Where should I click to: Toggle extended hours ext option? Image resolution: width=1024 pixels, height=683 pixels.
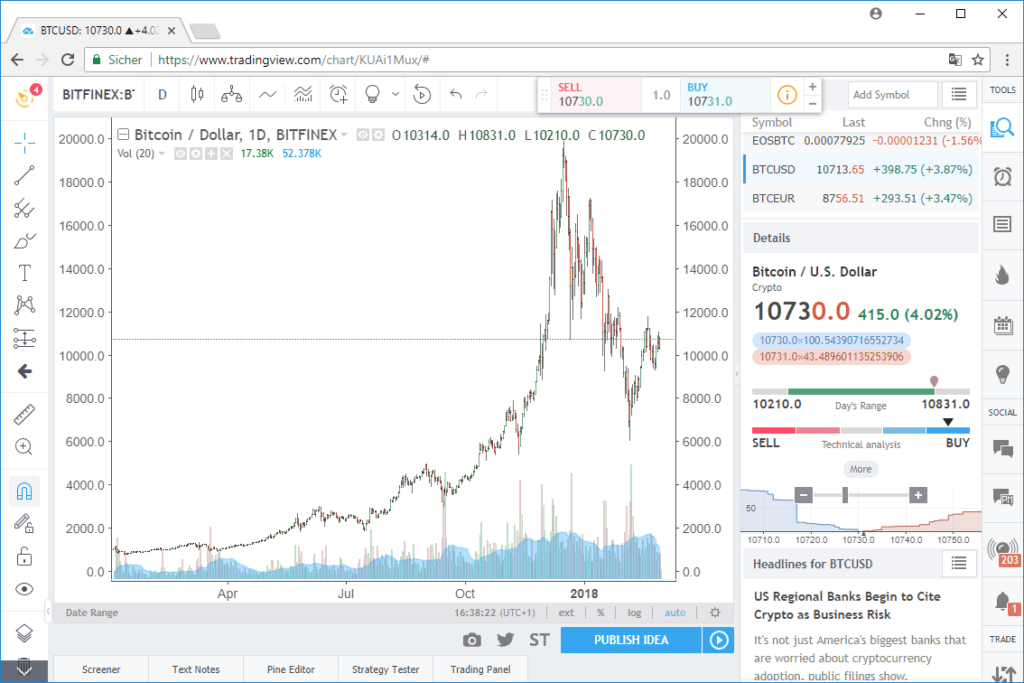coord(566,612)
